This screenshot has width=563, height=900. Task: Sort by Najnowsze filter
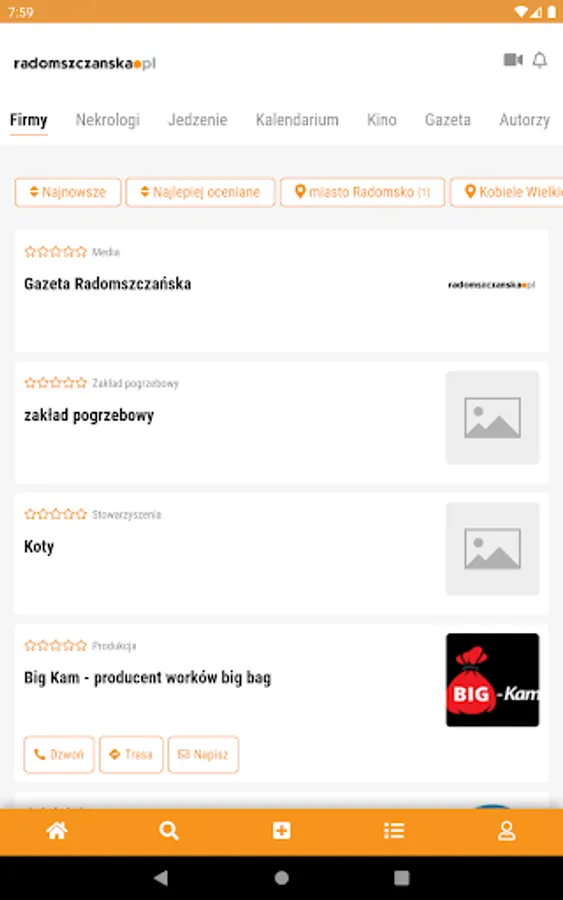click(68, 192)
